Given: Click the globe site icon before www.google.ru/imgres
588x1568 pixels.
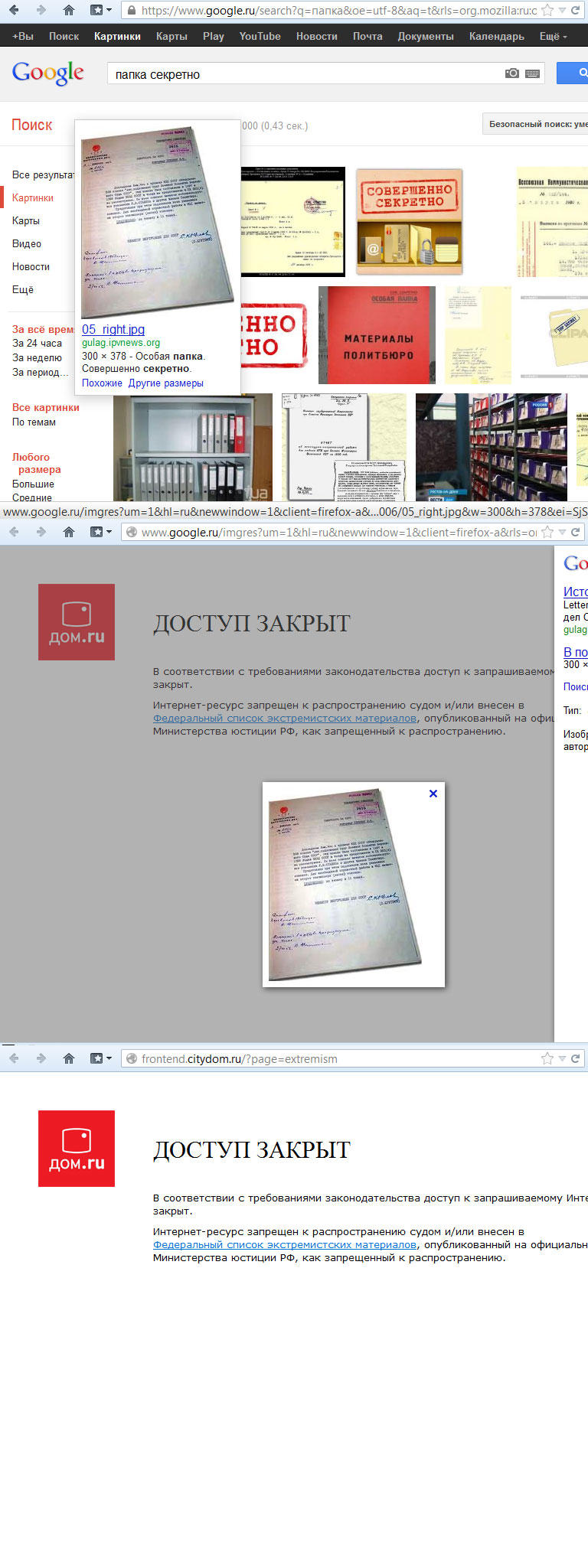Looking at the screenshot, I should (x=132, y=532).
